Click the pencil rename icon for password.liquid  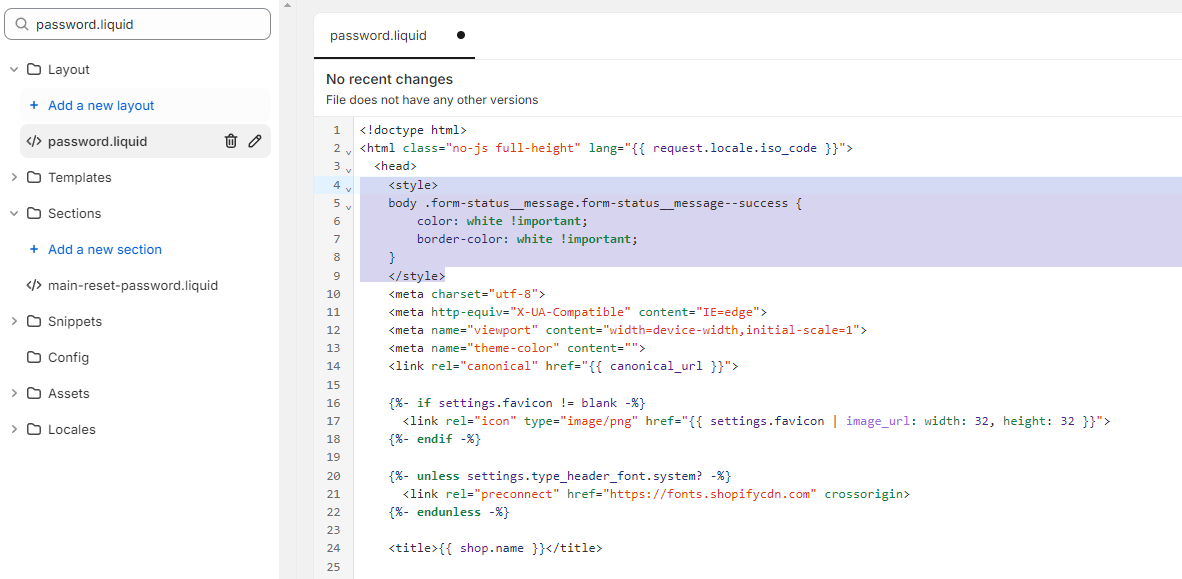pos(255,141)
